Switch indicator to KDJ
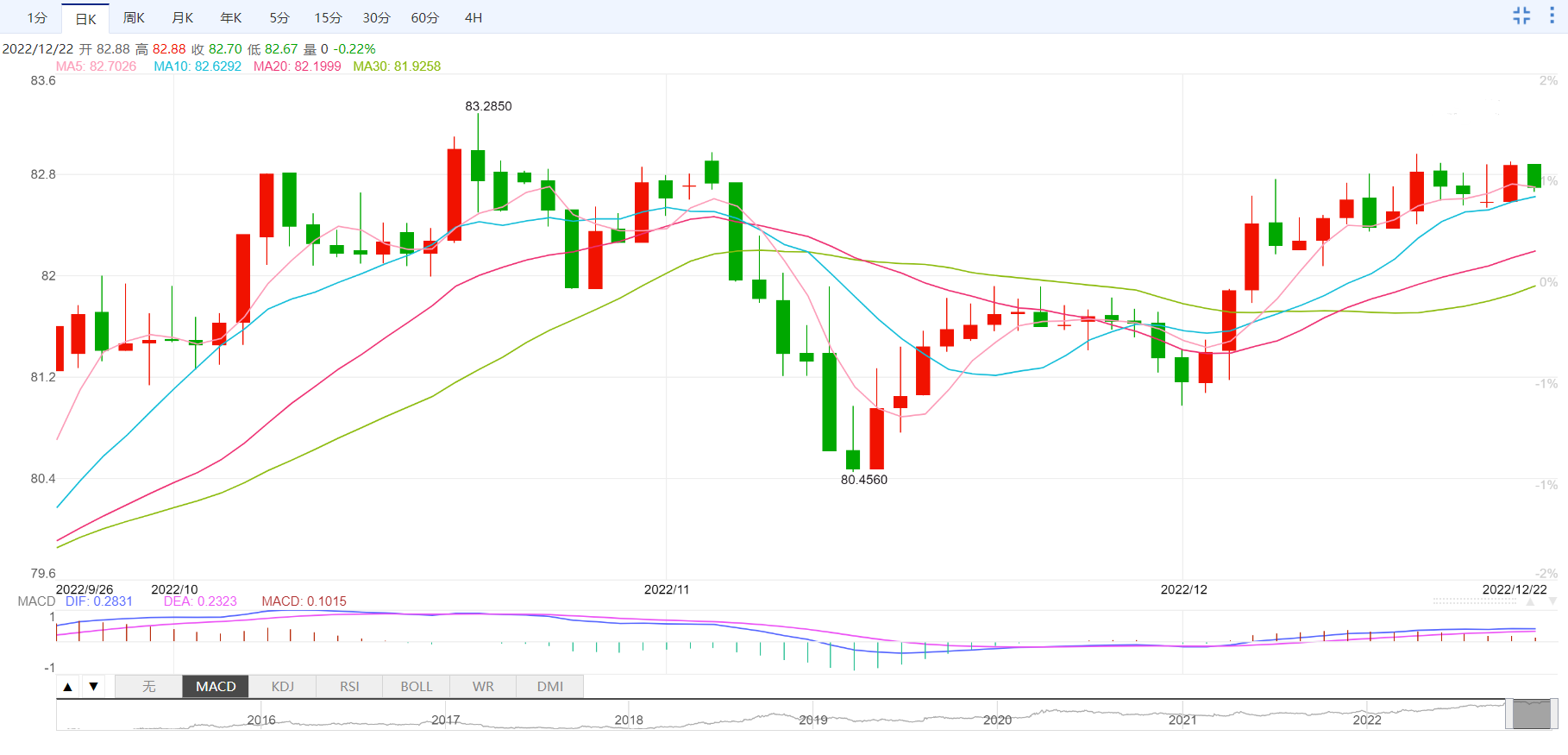The image size is (1568, 755). coord(283,687)
